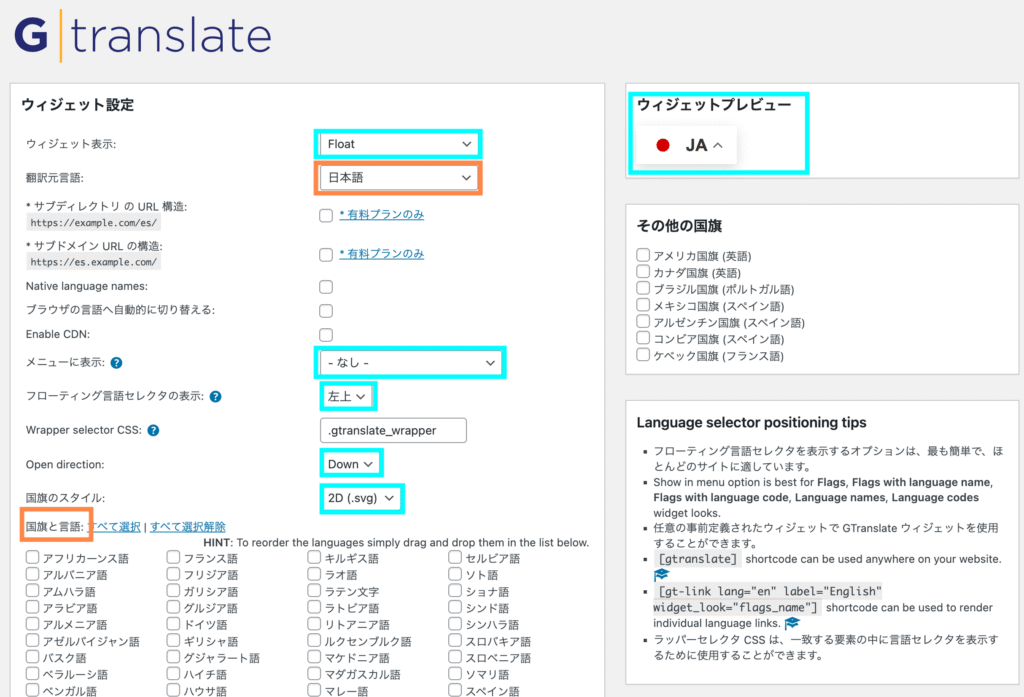Click help icon next to メニューに表示

[x=117, y=363]
